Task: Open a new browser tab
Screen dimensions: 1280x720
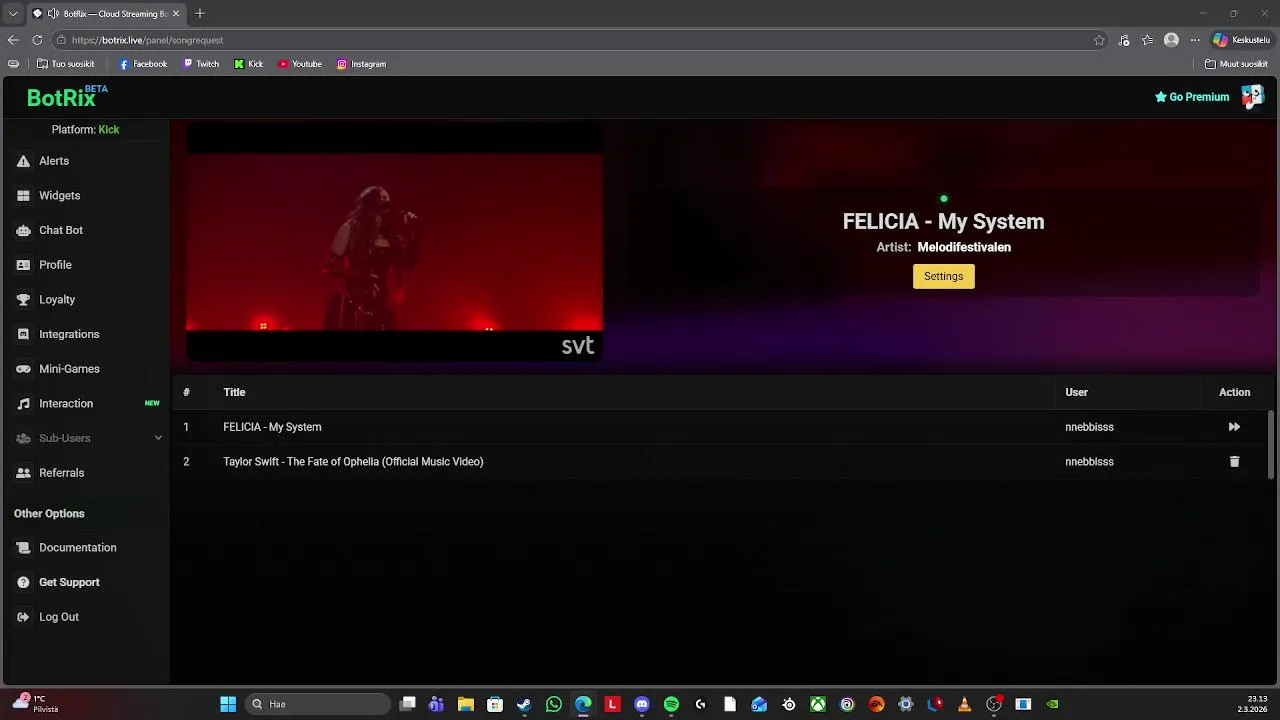Action: (x=200, y=14)
